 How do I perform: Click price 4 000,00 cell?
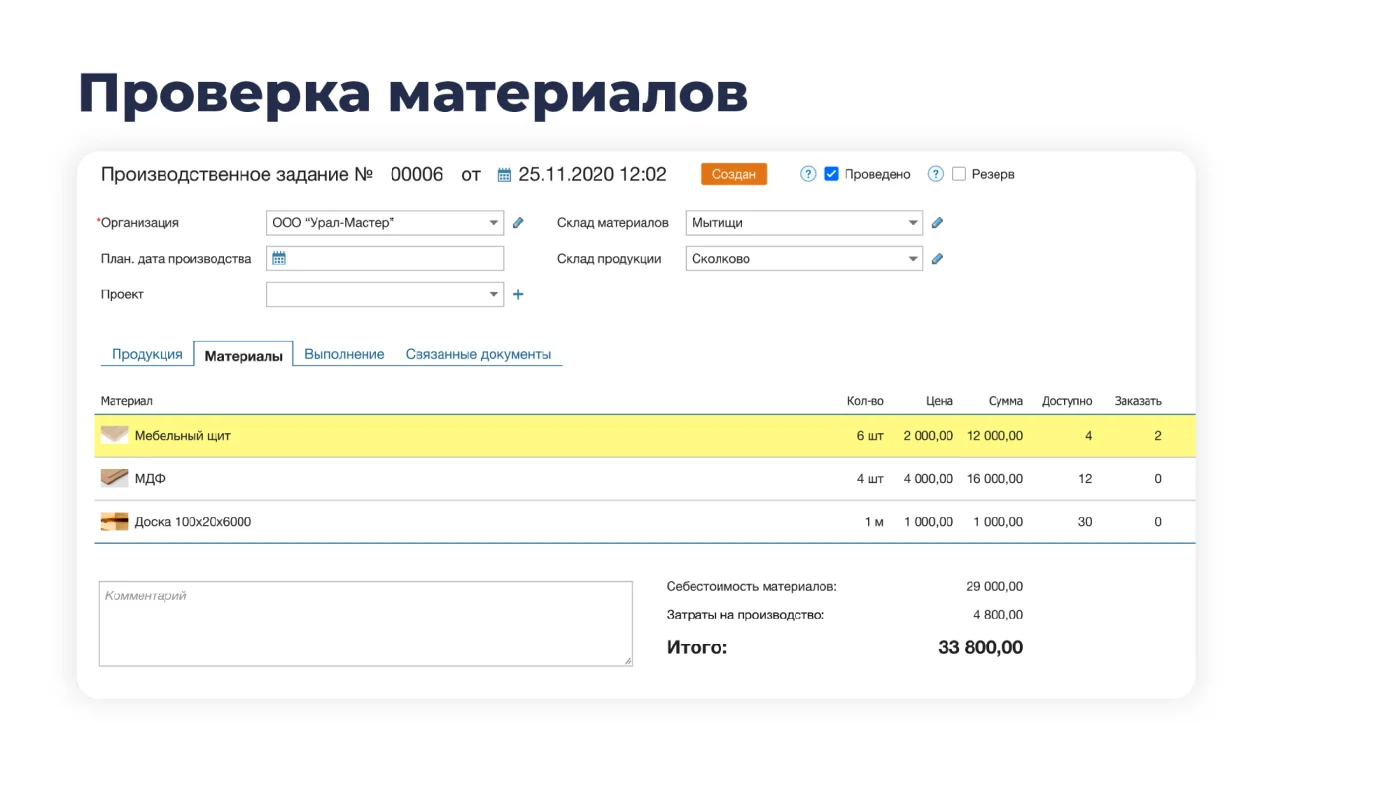tap(928, 479)
